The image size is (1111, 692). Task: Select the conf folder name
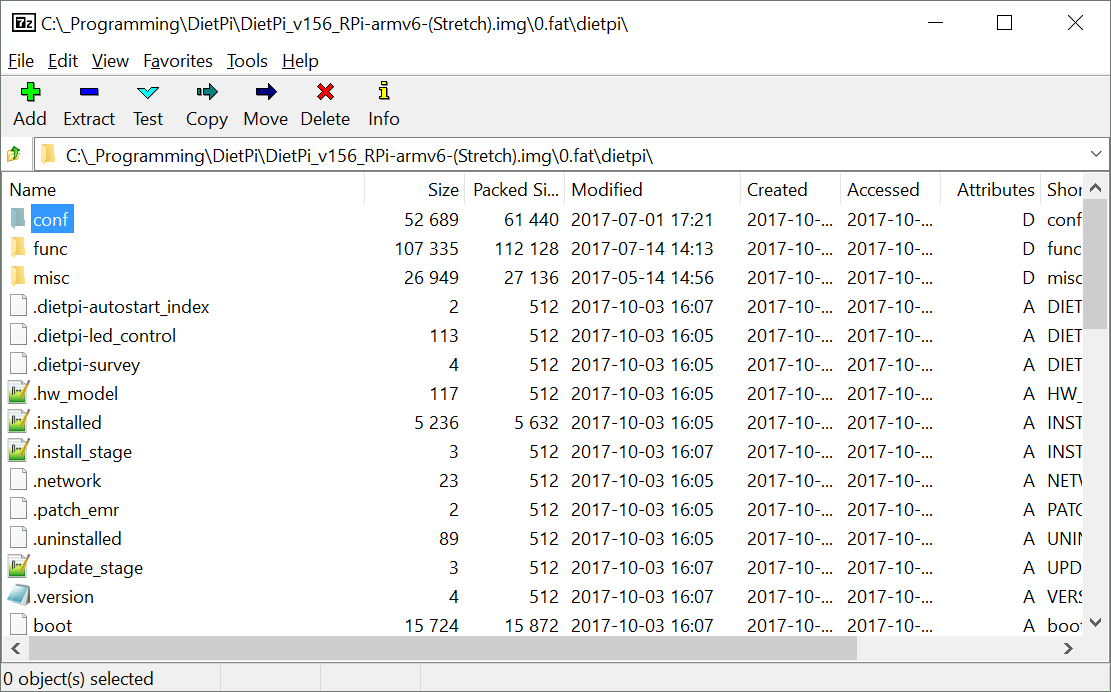(x=51, y=220)
